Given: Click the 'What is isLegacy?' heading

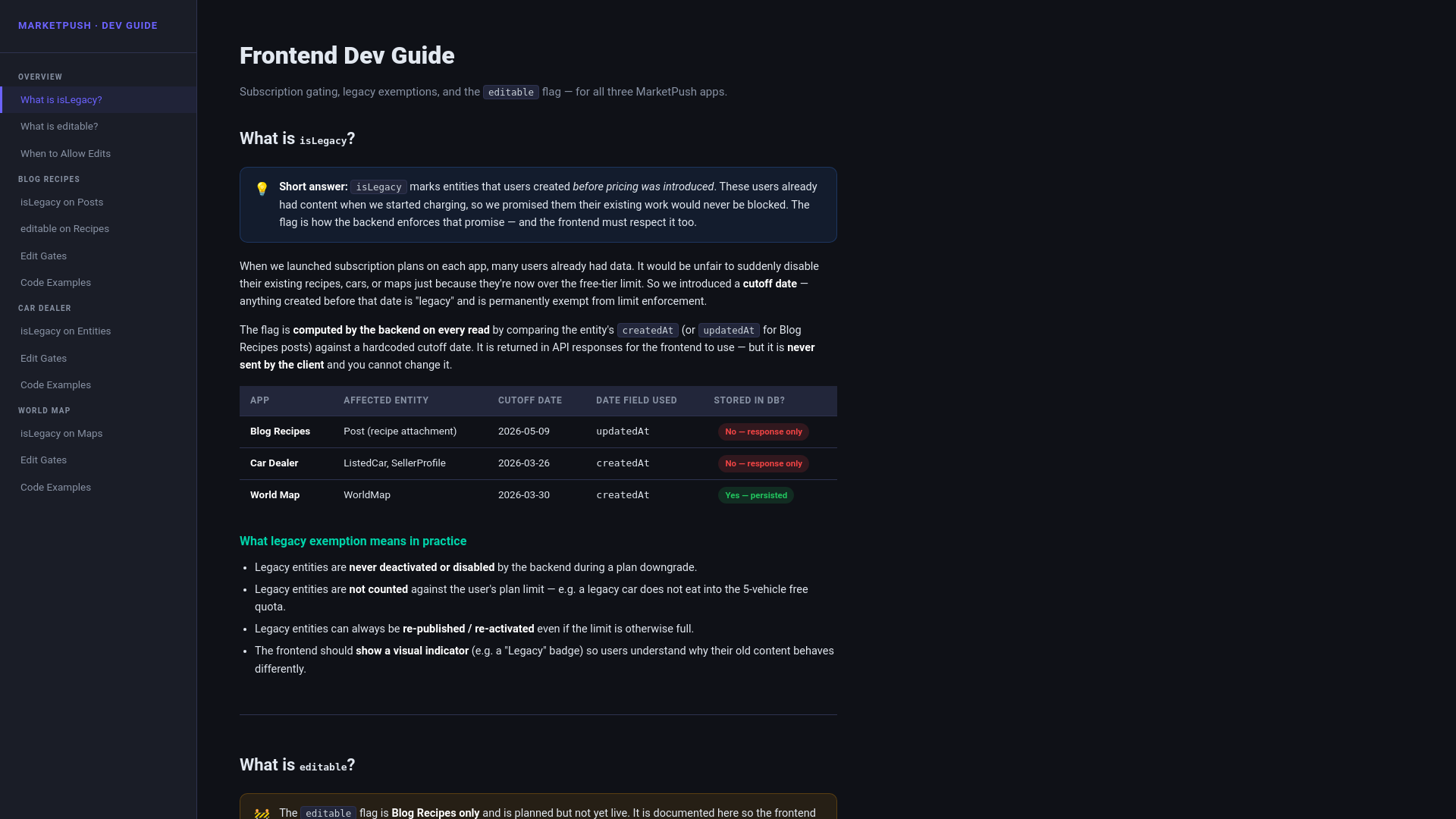Looking at the screenshot, I should 297,139.
